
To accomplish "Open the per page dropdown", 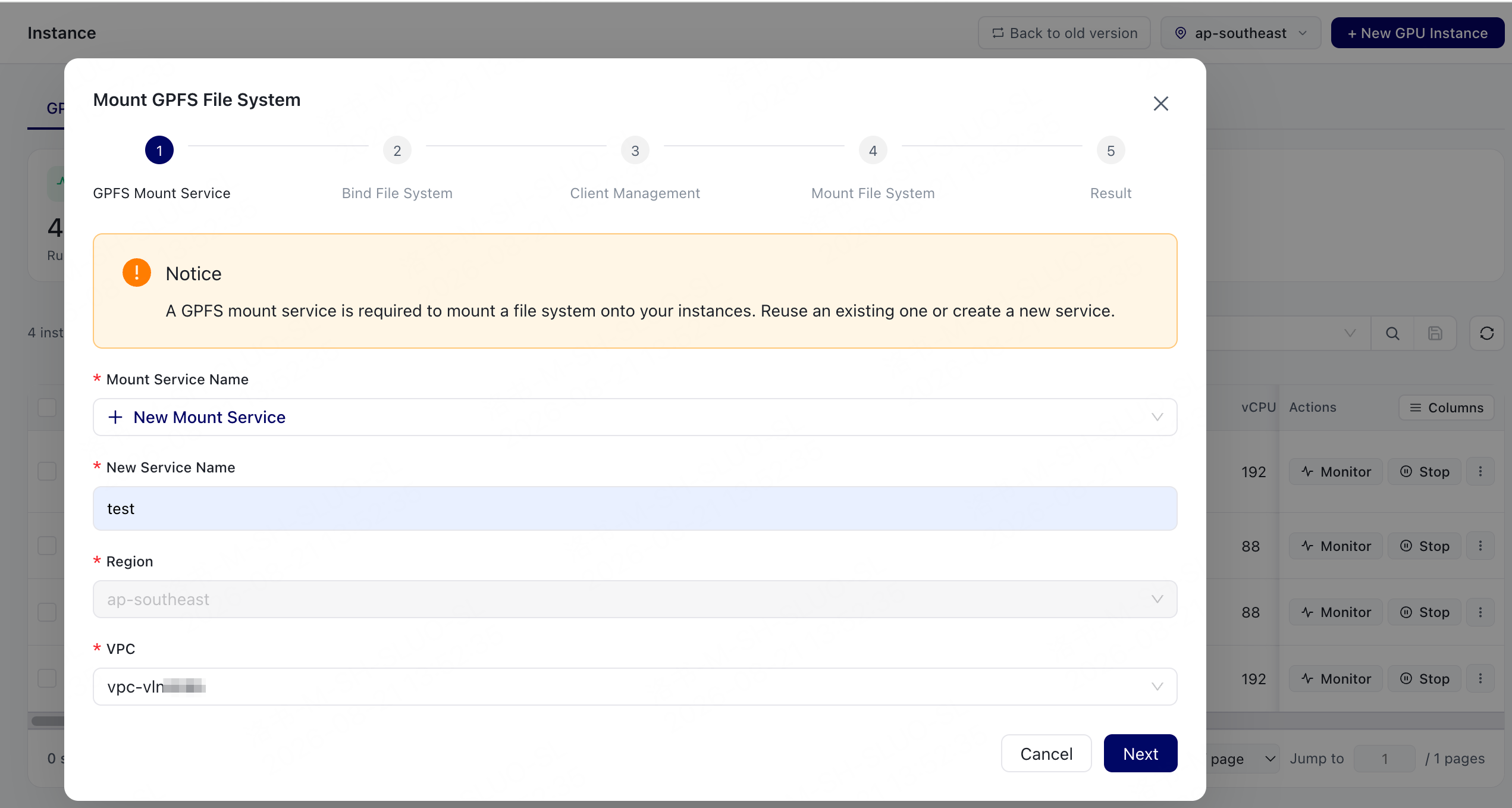I will [1243, 759].
